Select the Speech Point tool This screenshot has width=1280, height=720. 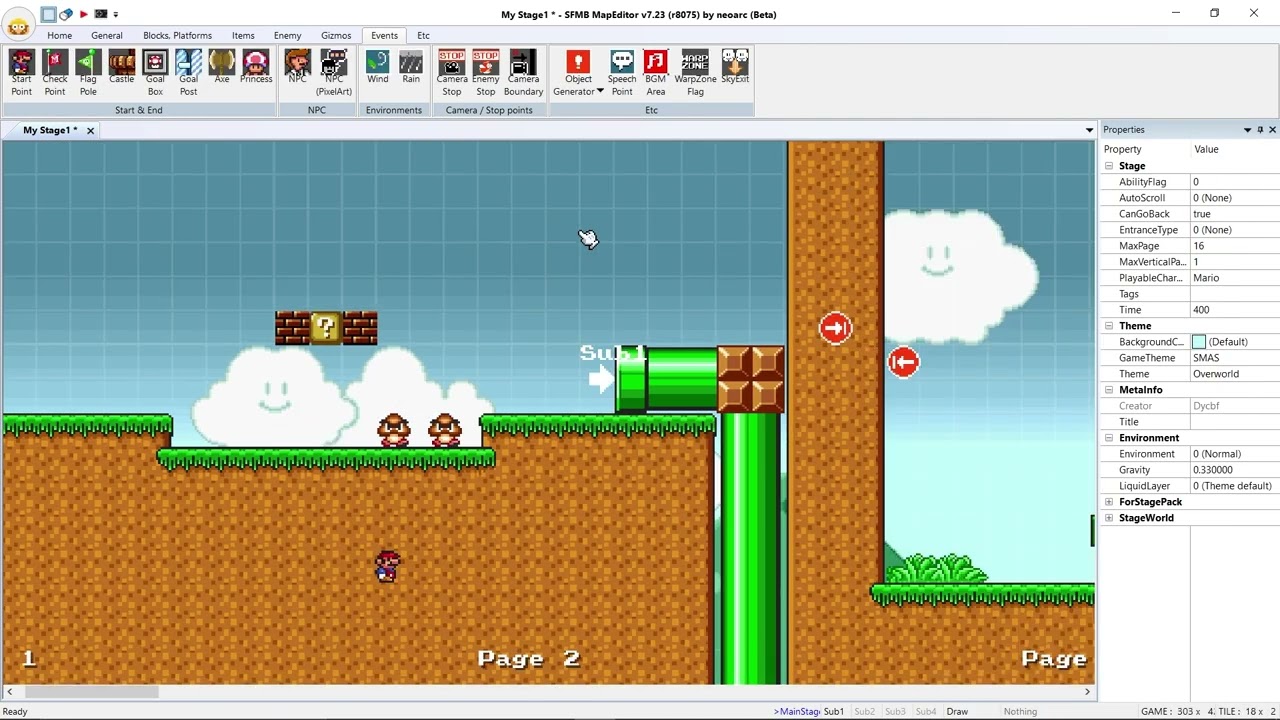click(x=622, y=73)
